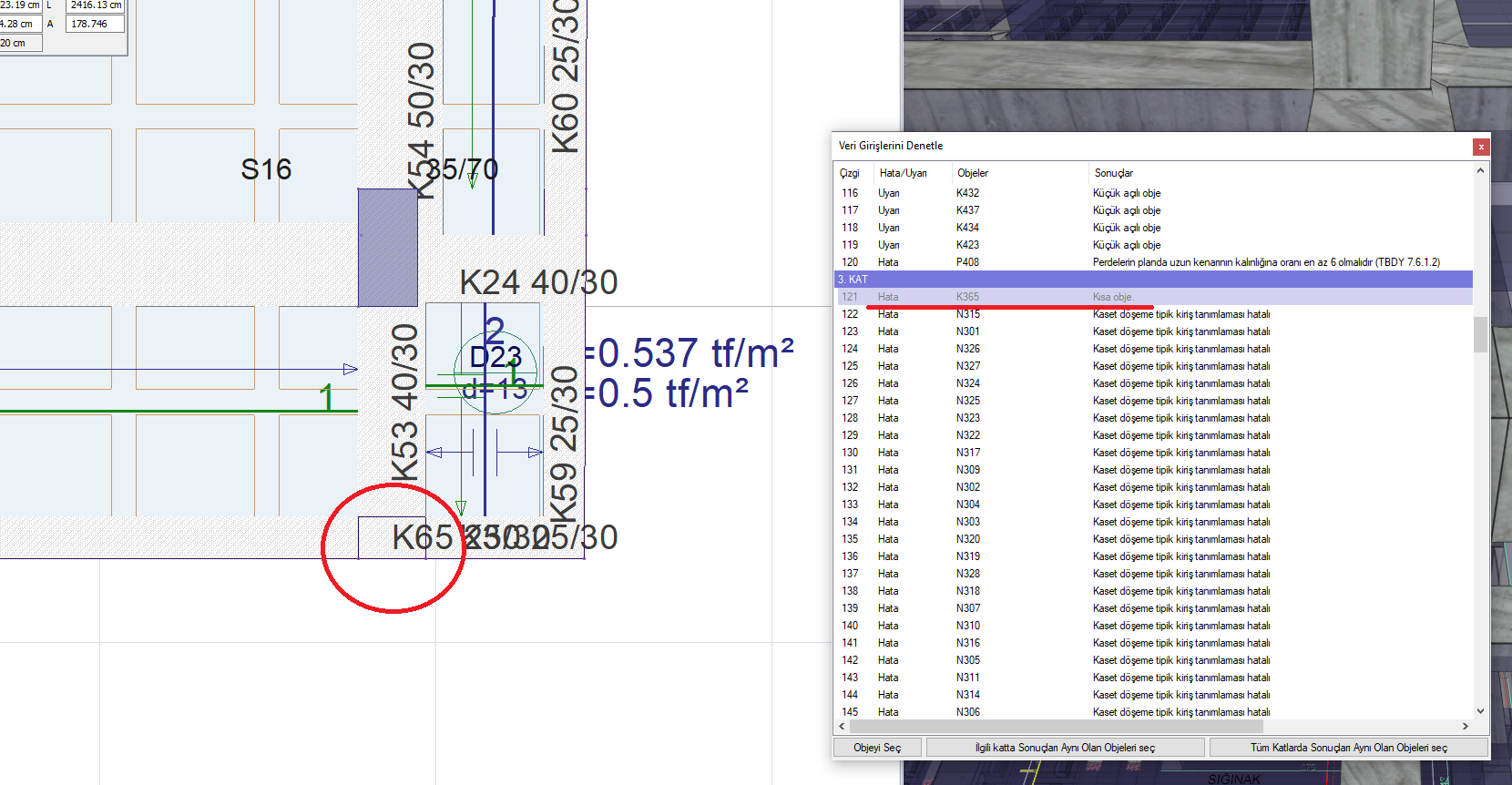Click Tüm Katlarda Sonuçları Aynı Olan Objeleri seç
Viewport: 1512px width, 785px height.
click(x=1348, y=748)
